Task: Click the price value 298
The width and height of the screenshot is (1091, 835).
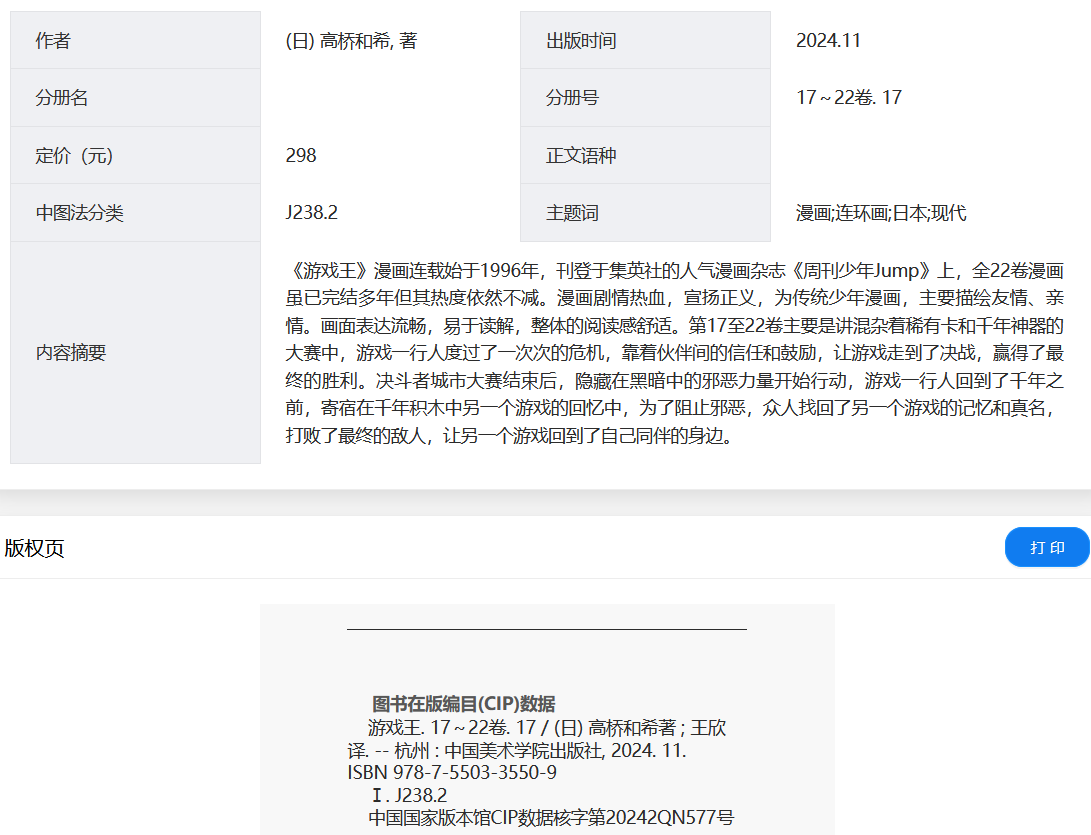Action: (301, 155)
